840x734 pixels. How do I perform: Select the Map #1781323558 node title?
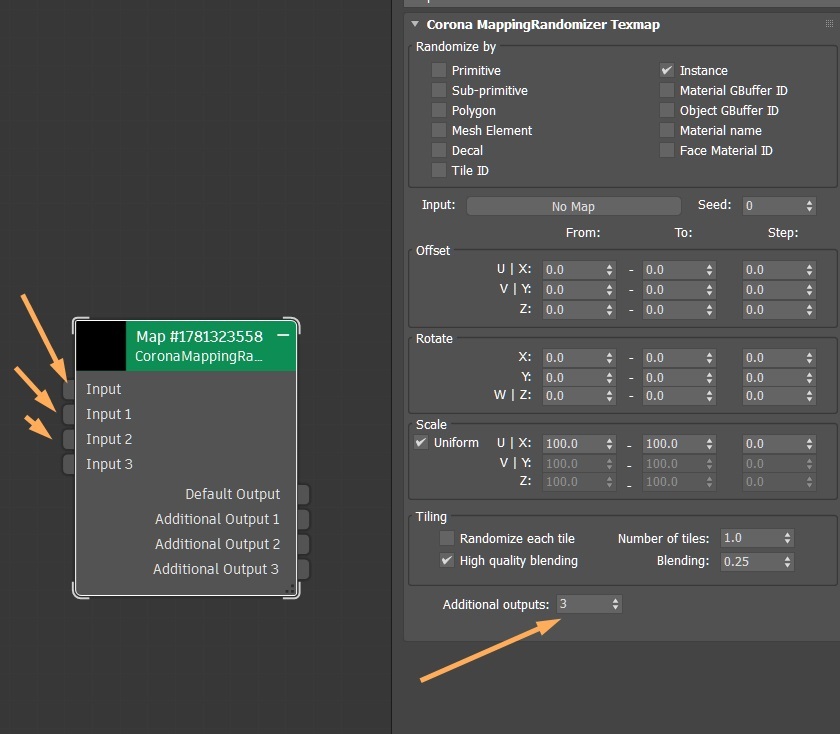tap(199, 336)
